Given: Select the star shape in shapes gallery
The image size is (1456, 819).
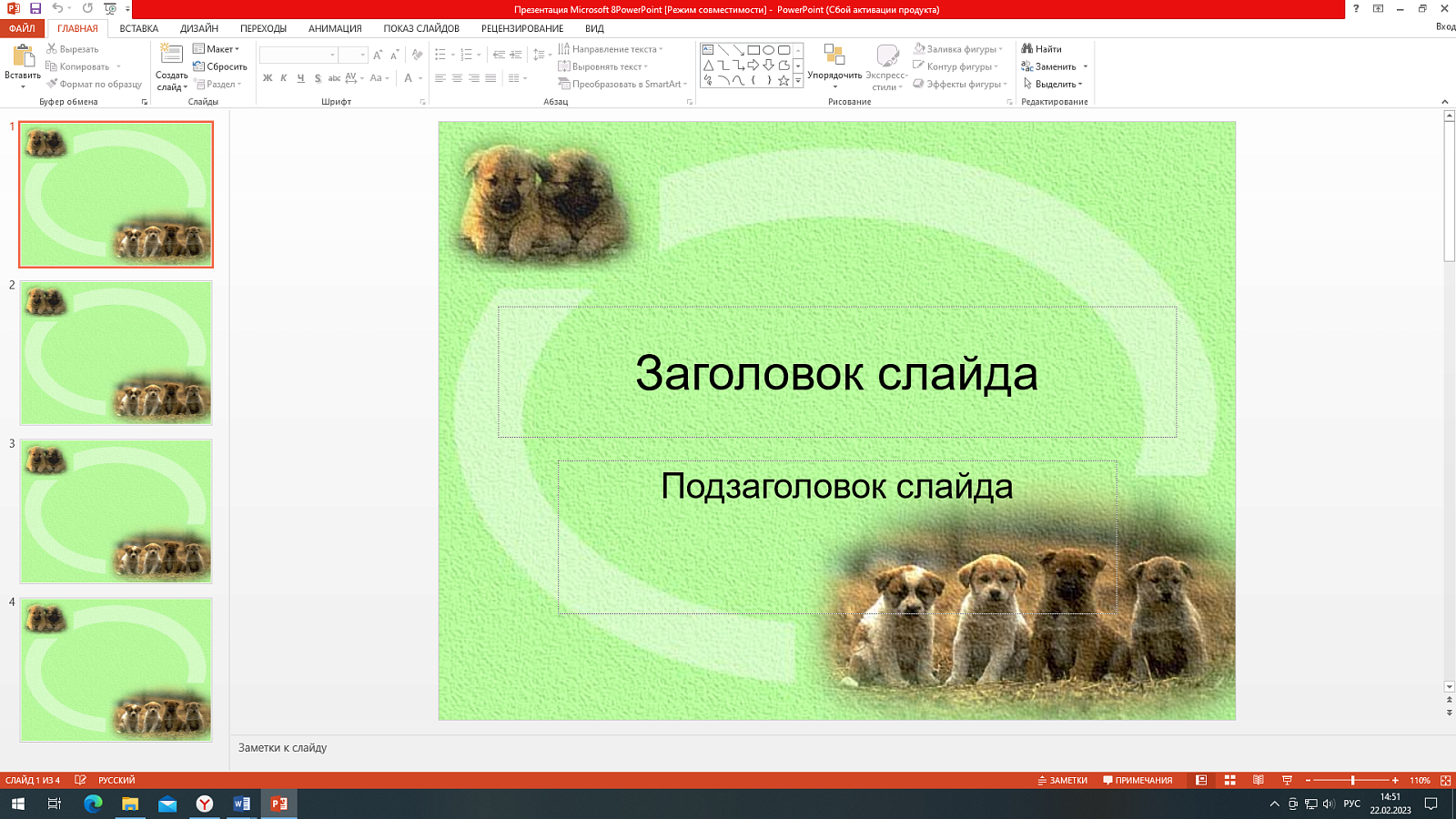Looking at the screenshot, I should pyautogui.click(x=784, y=81).
